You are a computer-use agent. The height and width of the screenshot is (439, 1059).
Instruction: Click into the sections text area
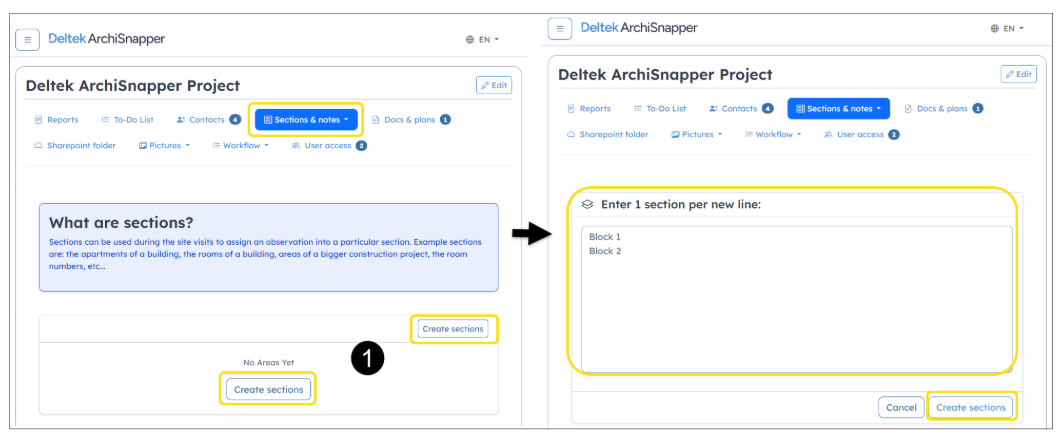(796, 299)
